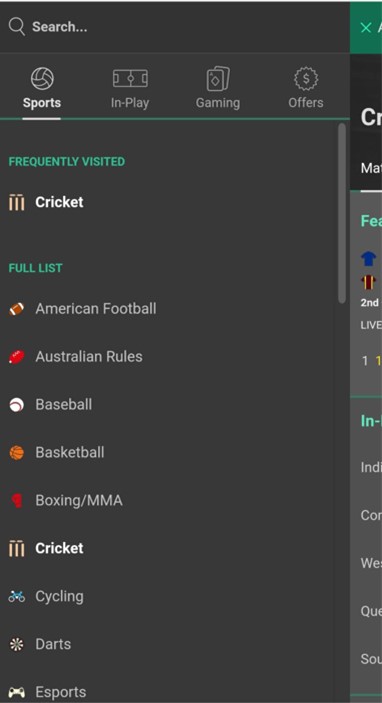Select the Basketball icon
The image size is (382, 703).
(17, 453)
